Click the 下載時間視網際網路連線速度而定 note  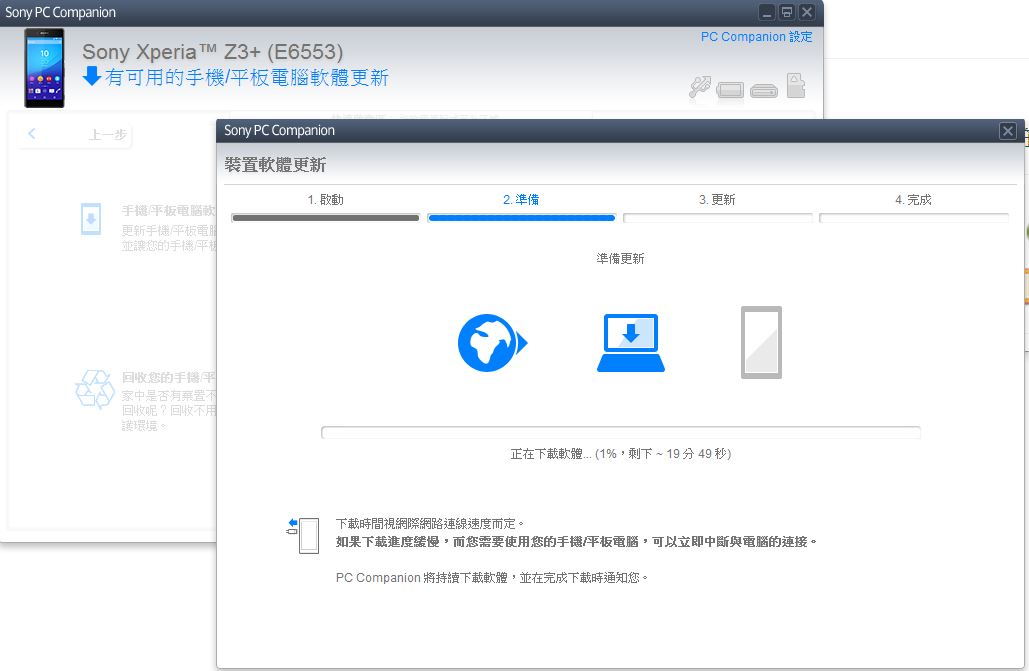coord(430,524)
